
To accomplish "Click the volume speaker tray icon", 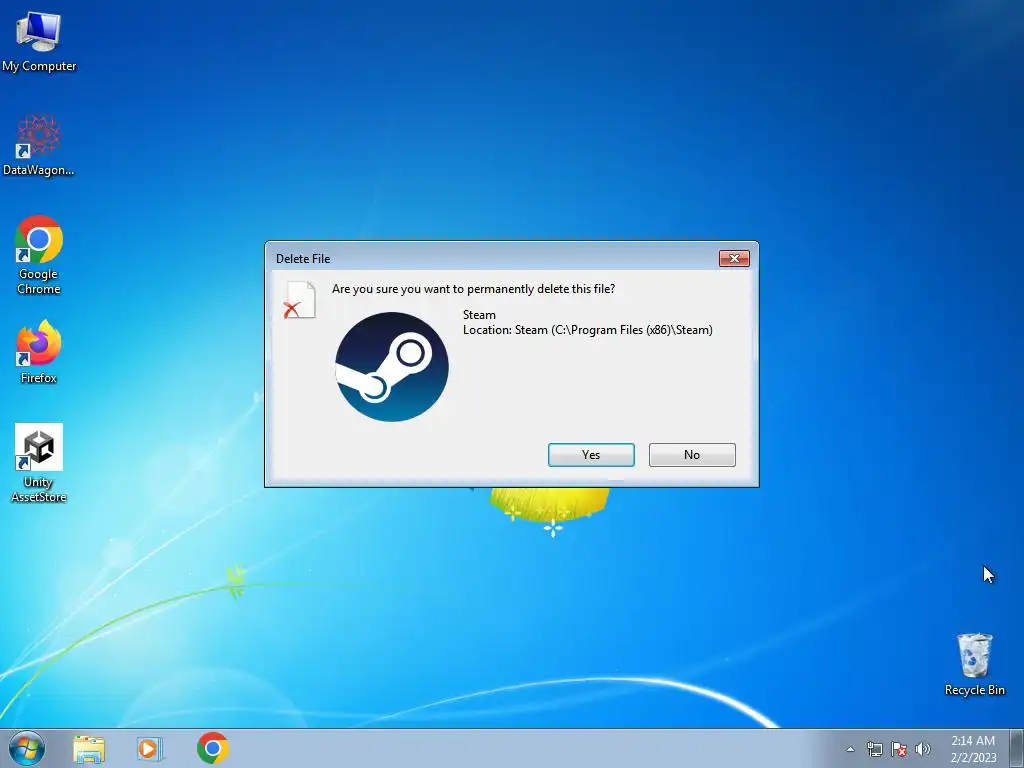I will click(923, 749).
